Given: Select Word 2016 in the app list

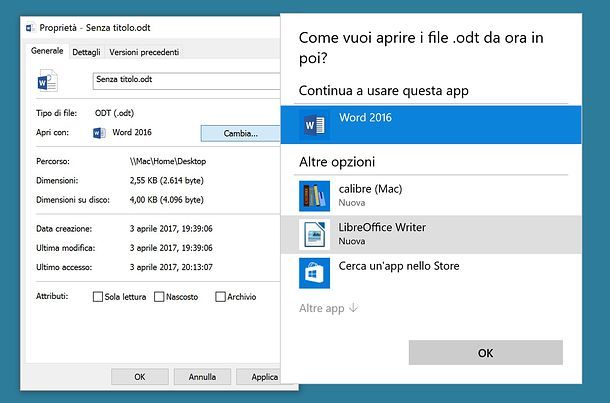Looking at the screenshot, I should click(431, 125).
